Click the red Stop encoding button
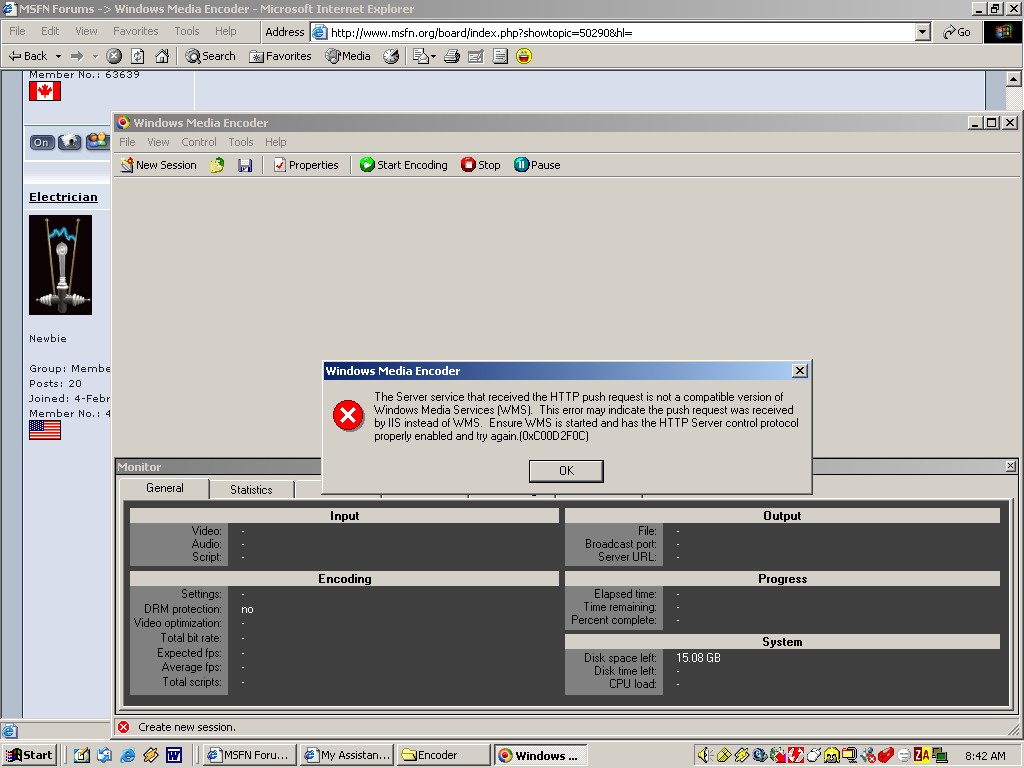Screen dimensions: 1024x768 point(481,165)
